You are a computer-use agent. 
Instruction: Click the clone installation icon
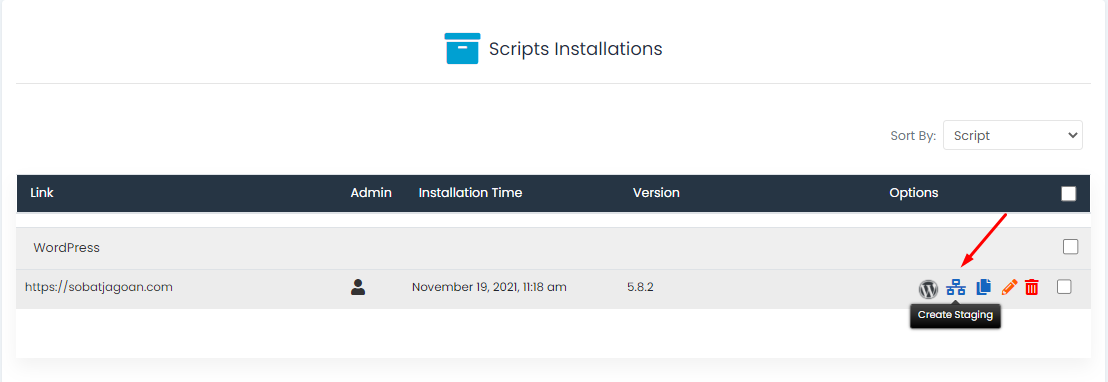click(984, 287)
